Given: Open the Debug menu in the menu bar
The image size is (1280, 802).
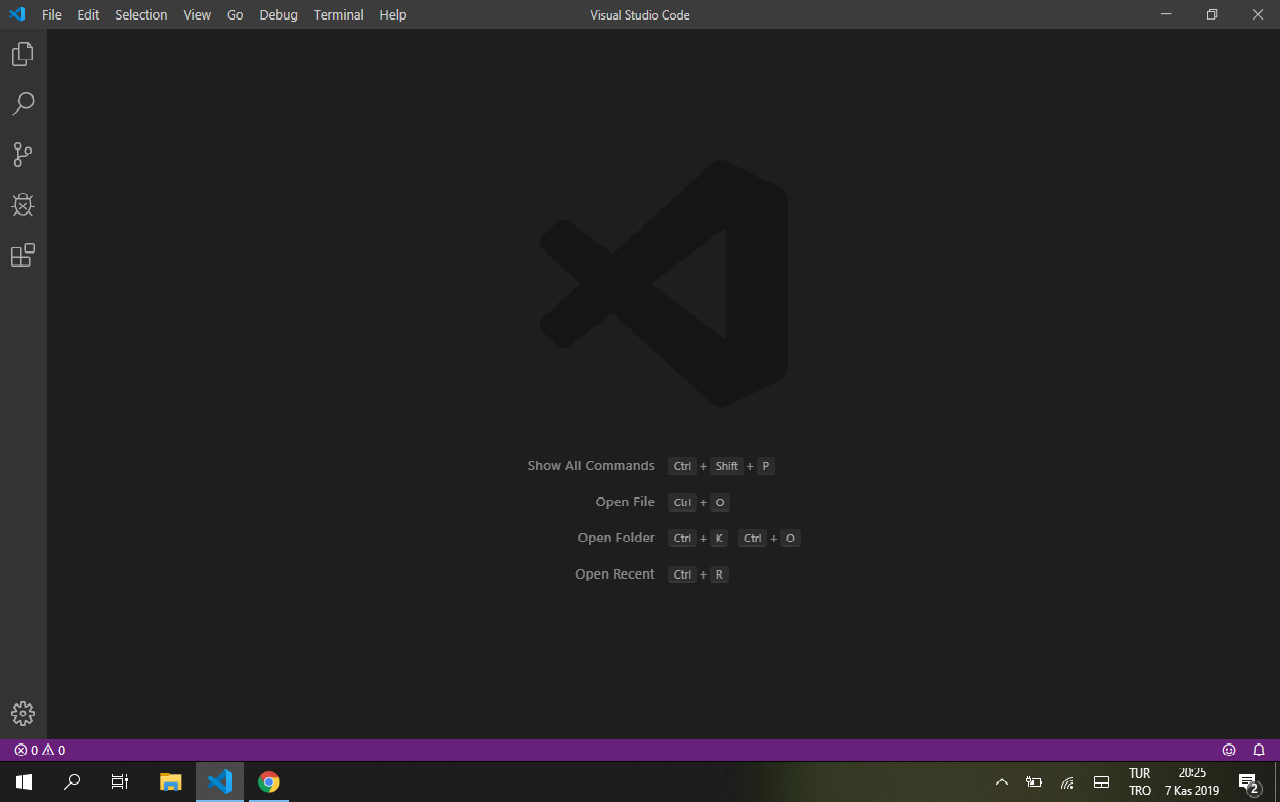Looking at the screenshot, I should coord(279,15).
